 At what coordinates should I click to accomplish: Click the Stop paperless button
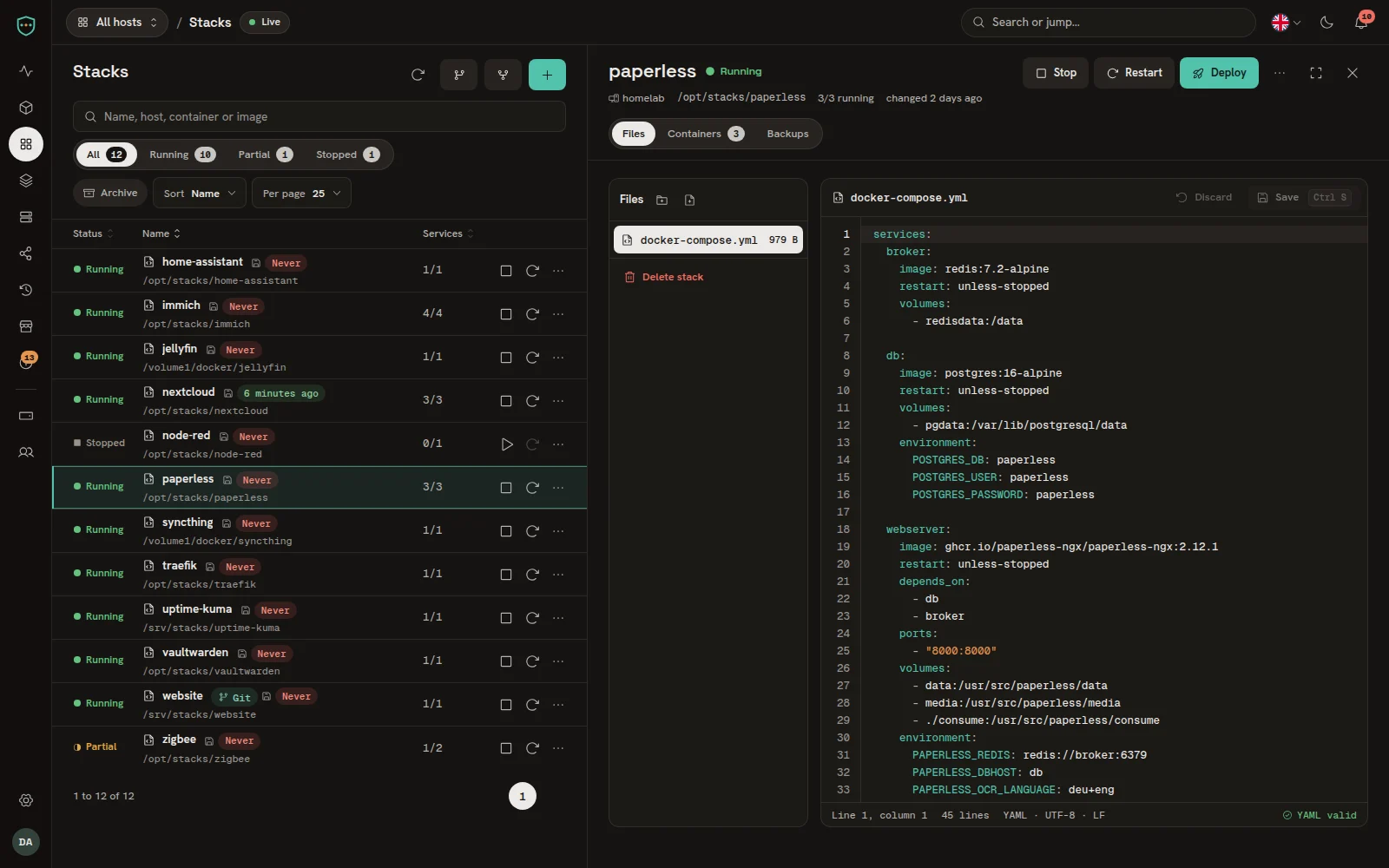pos(1056,73)
